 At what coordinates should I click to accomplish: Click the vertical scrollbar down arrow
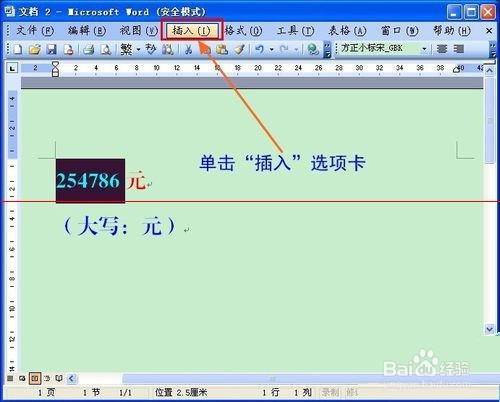point(489,329)
